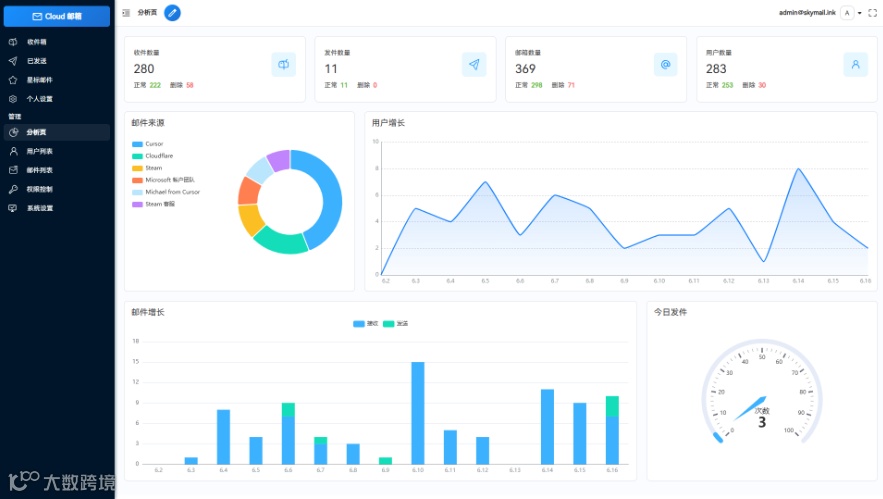Viewport: 883px width, 499px height.
Task: Click the 6.14 peak on 用户增长 line
Action: [x=798, y=168]
